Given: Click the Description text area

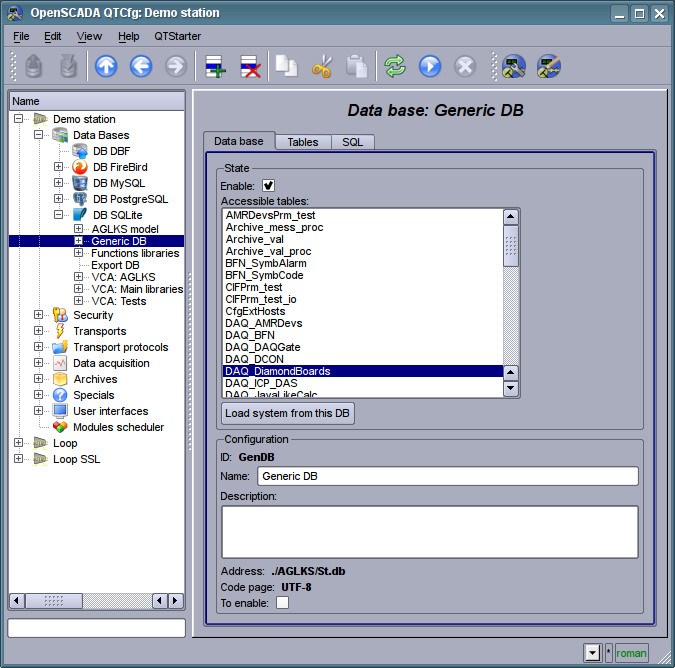Looking at the screenshot, I should point(430,532).
